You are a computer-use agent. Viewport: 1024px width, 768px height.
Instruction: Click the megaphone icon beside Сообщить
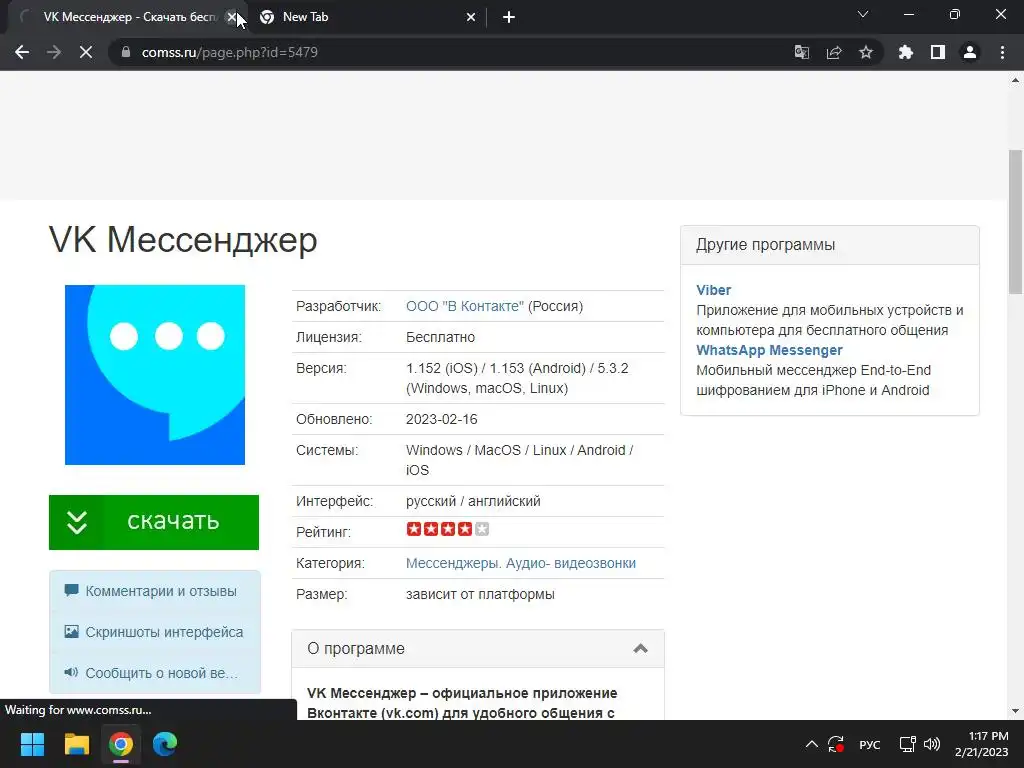71,672
